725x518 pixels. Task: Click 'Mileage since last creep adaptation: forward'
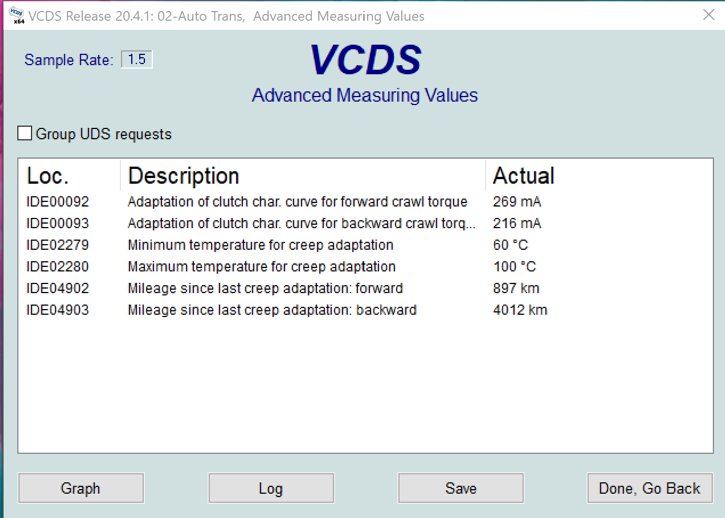coord(265,289)
